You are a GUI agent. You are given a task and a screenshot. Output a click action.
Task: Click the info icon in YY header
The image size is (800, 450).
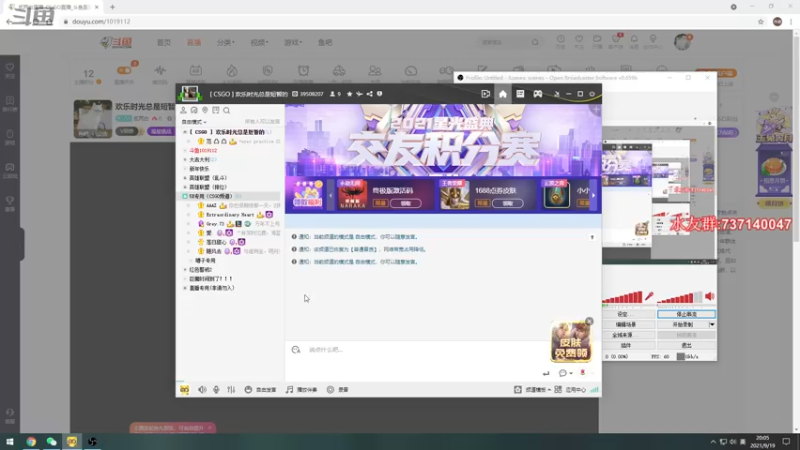[379, 94]
